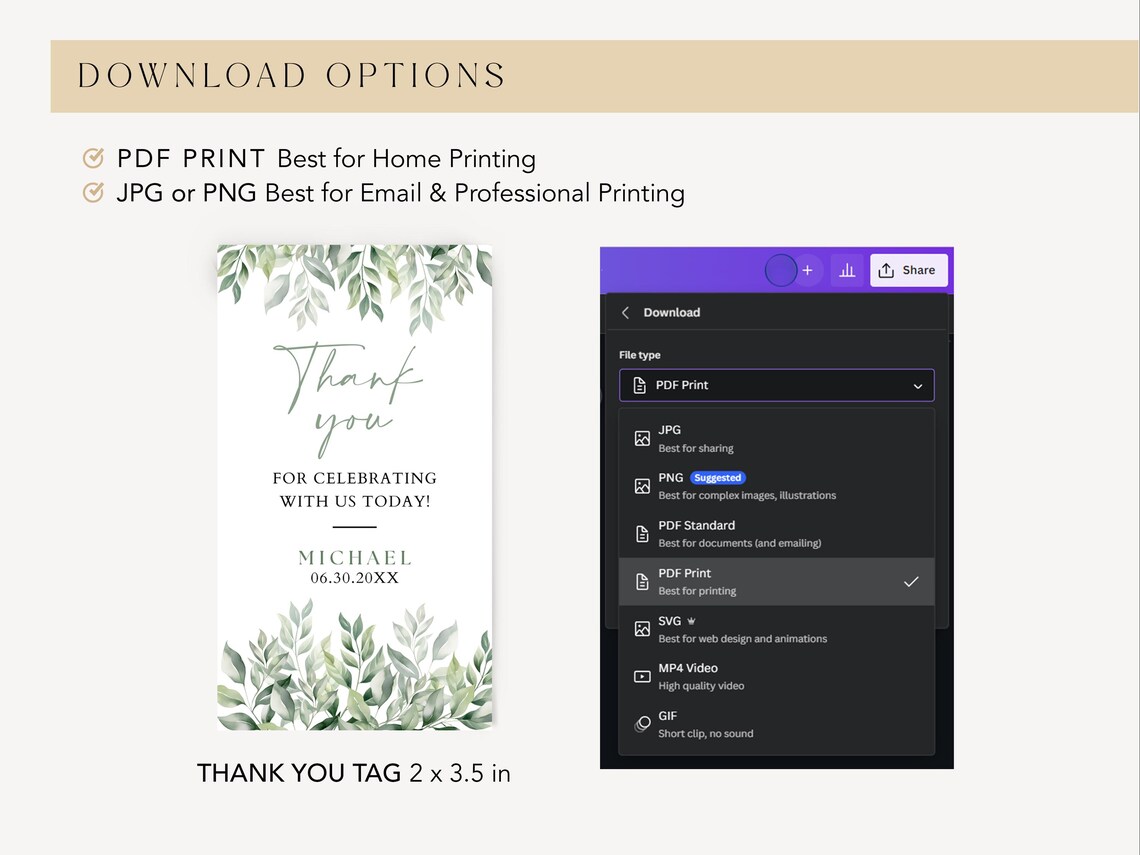Select PNG Suggested file type option
Image resolution: width=1140 pixels, height=855 pixels.
tap(776, 486)
